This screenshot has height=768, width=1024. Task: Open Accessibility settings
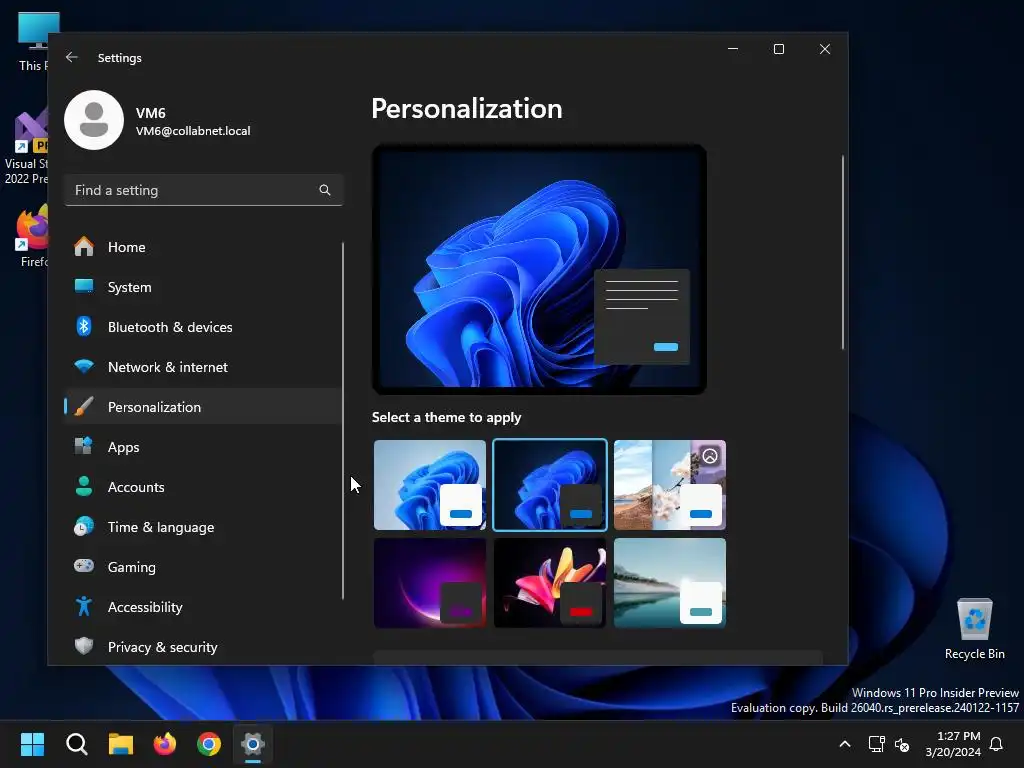pos(202,606)
